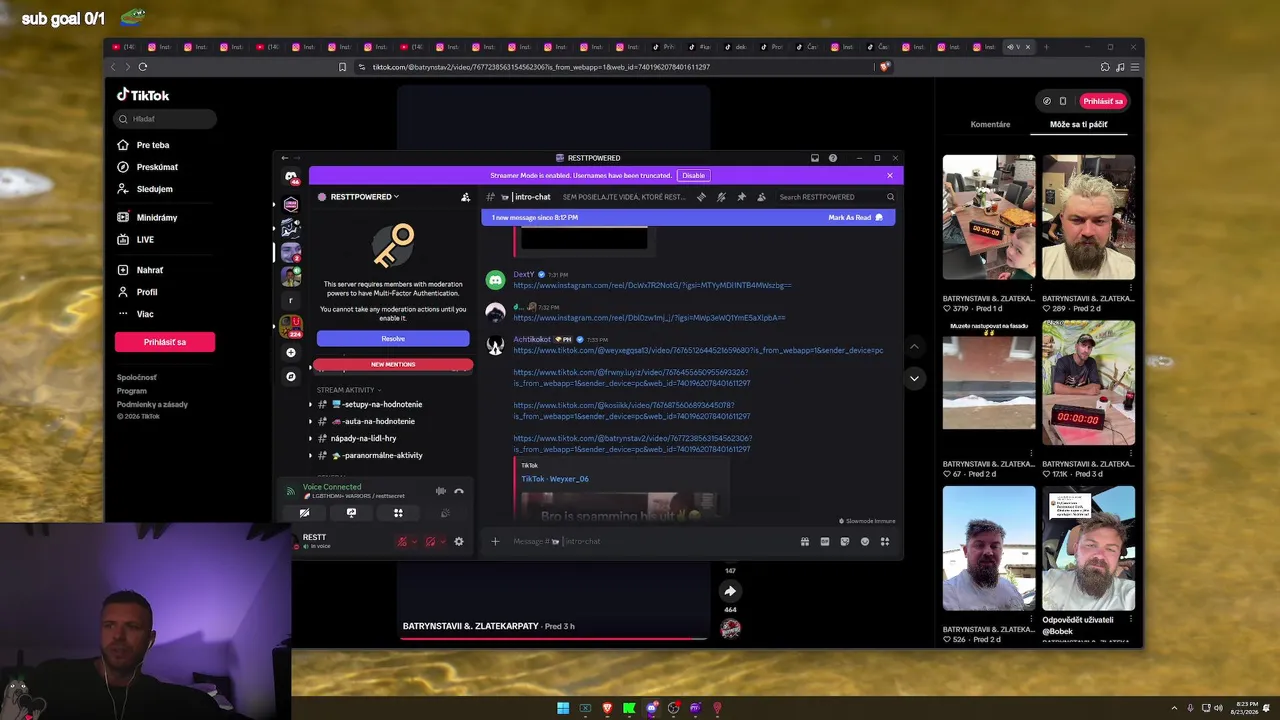Open microphone input options dropdown arrow
This screenshot has height=720, width=1280.
pos(414,541)
